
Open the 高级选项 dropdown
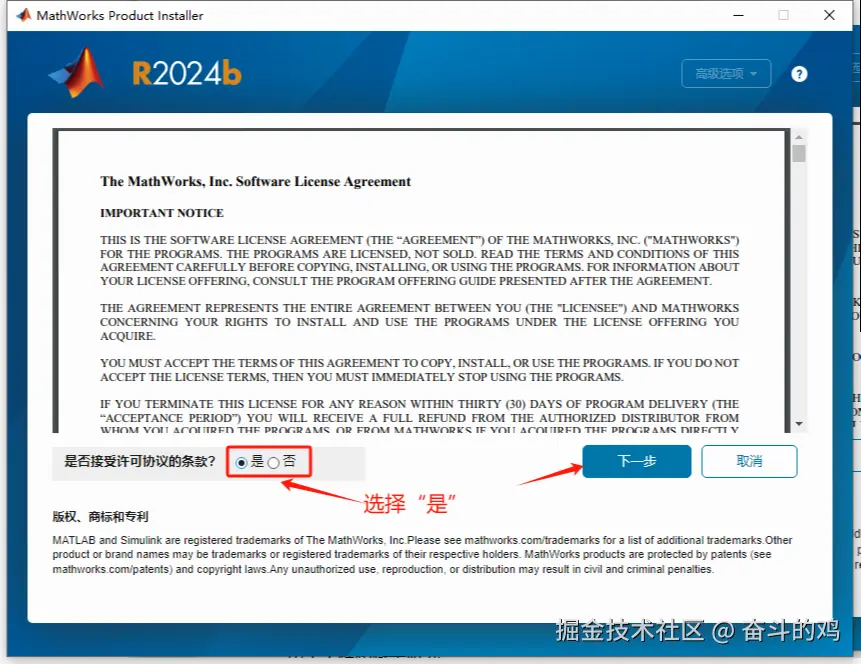pyautogui.click(x=726, y=74)
